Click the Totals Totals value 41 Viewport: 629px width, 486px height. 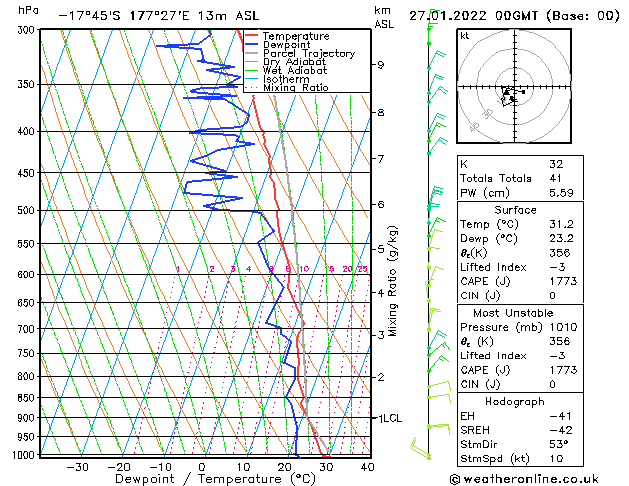tap(556, 178)
